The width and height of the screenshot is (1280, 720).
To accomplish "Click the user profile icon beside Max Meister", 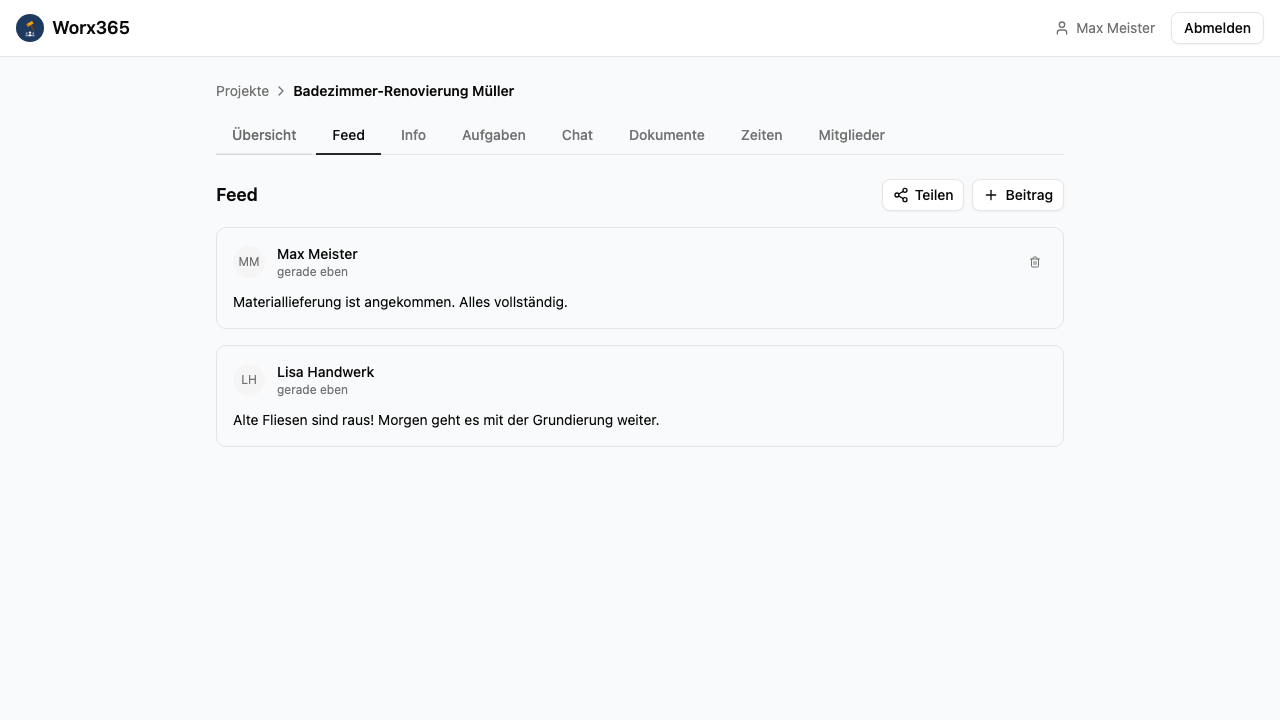I will 1062,28.
